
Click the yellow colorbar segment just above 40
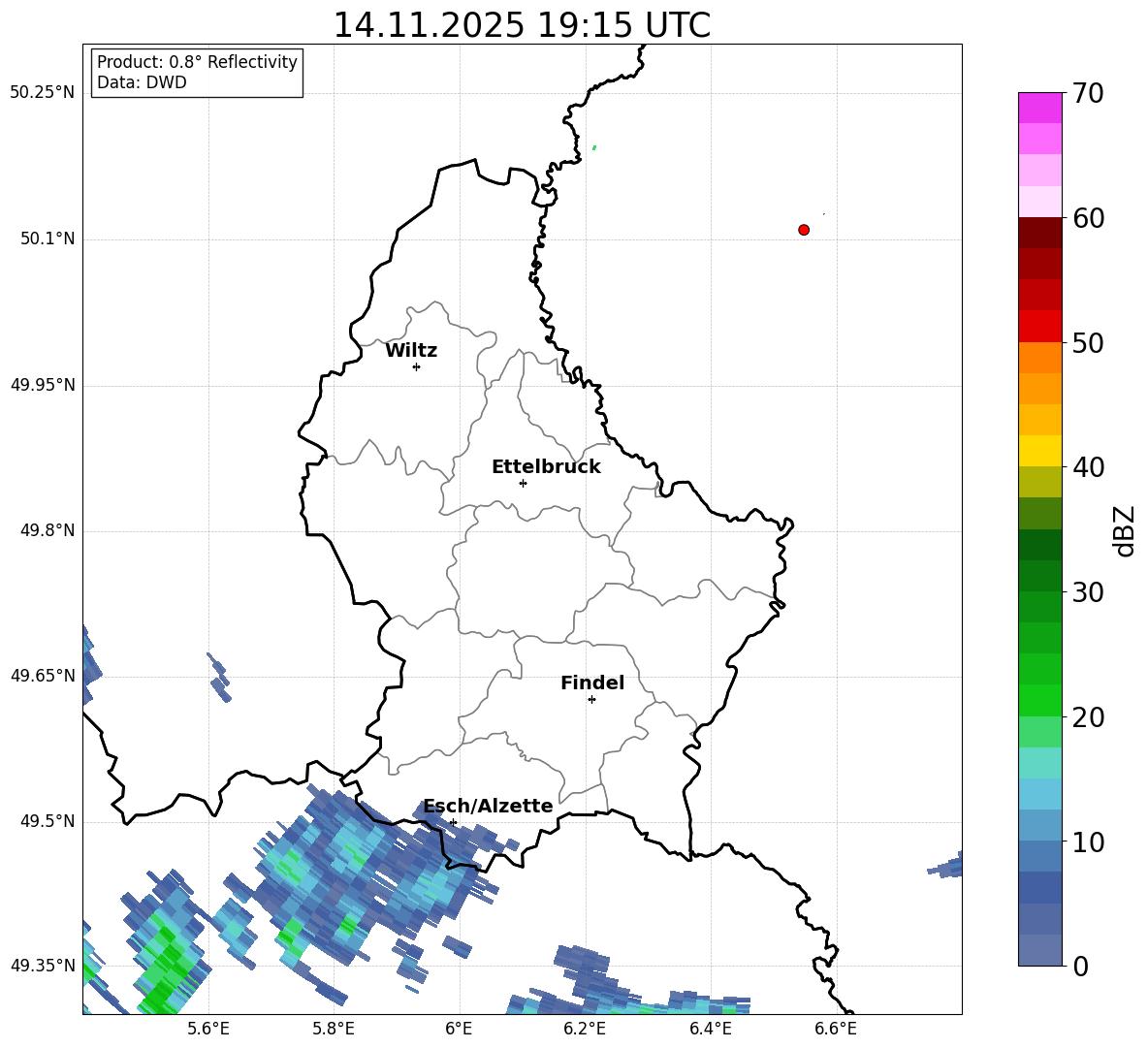pos(1040,451)
